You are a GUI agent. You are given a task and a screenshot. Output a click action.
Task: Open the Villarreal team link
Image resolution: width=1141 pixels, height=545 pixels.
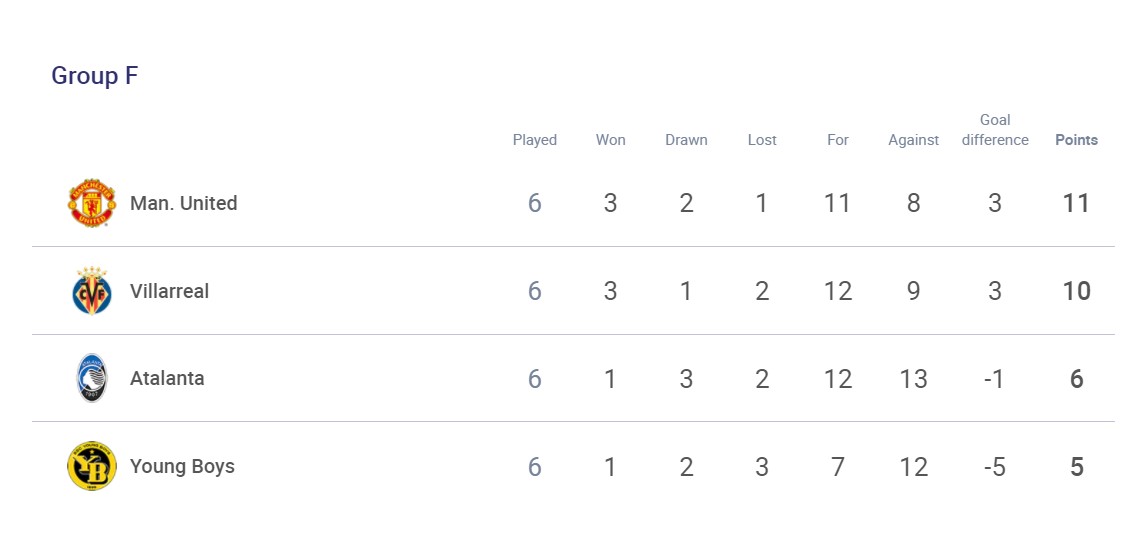point(169,291)
